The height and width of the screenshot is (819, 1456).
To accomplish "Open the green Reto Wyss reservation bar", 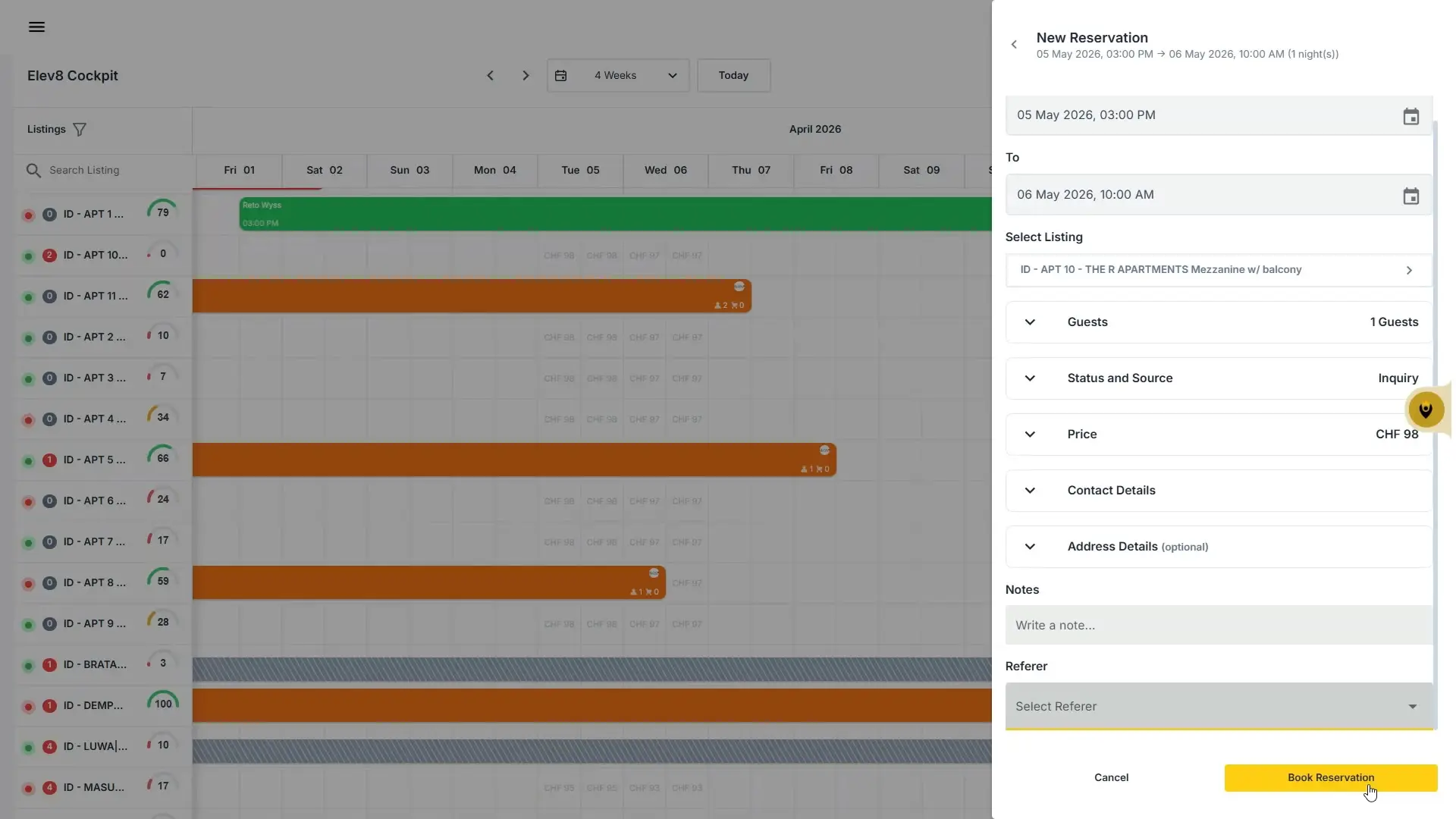I will click(615, 215).
